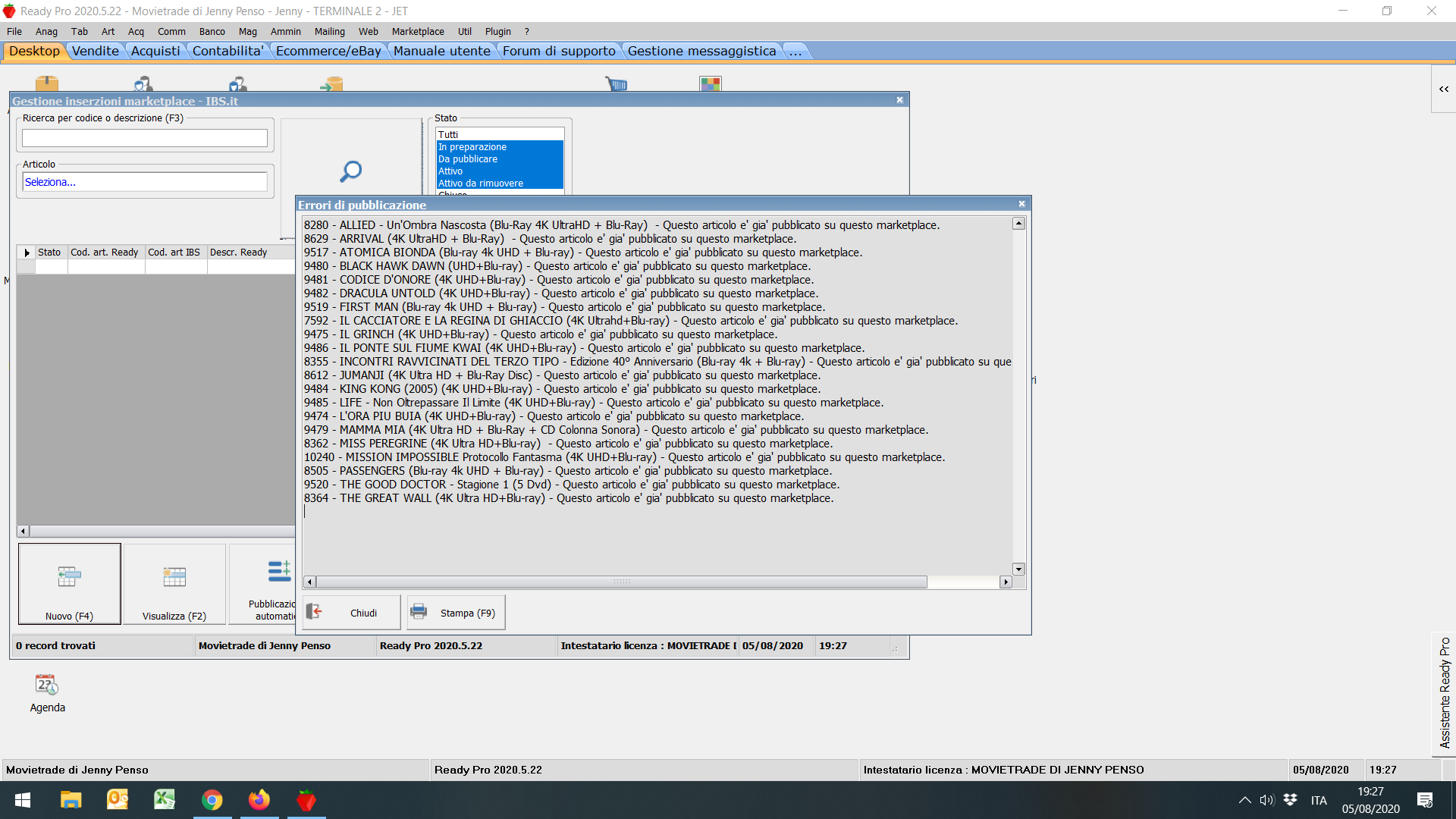Click the error list horizontal scrollbar thumb

click(622, 582)
